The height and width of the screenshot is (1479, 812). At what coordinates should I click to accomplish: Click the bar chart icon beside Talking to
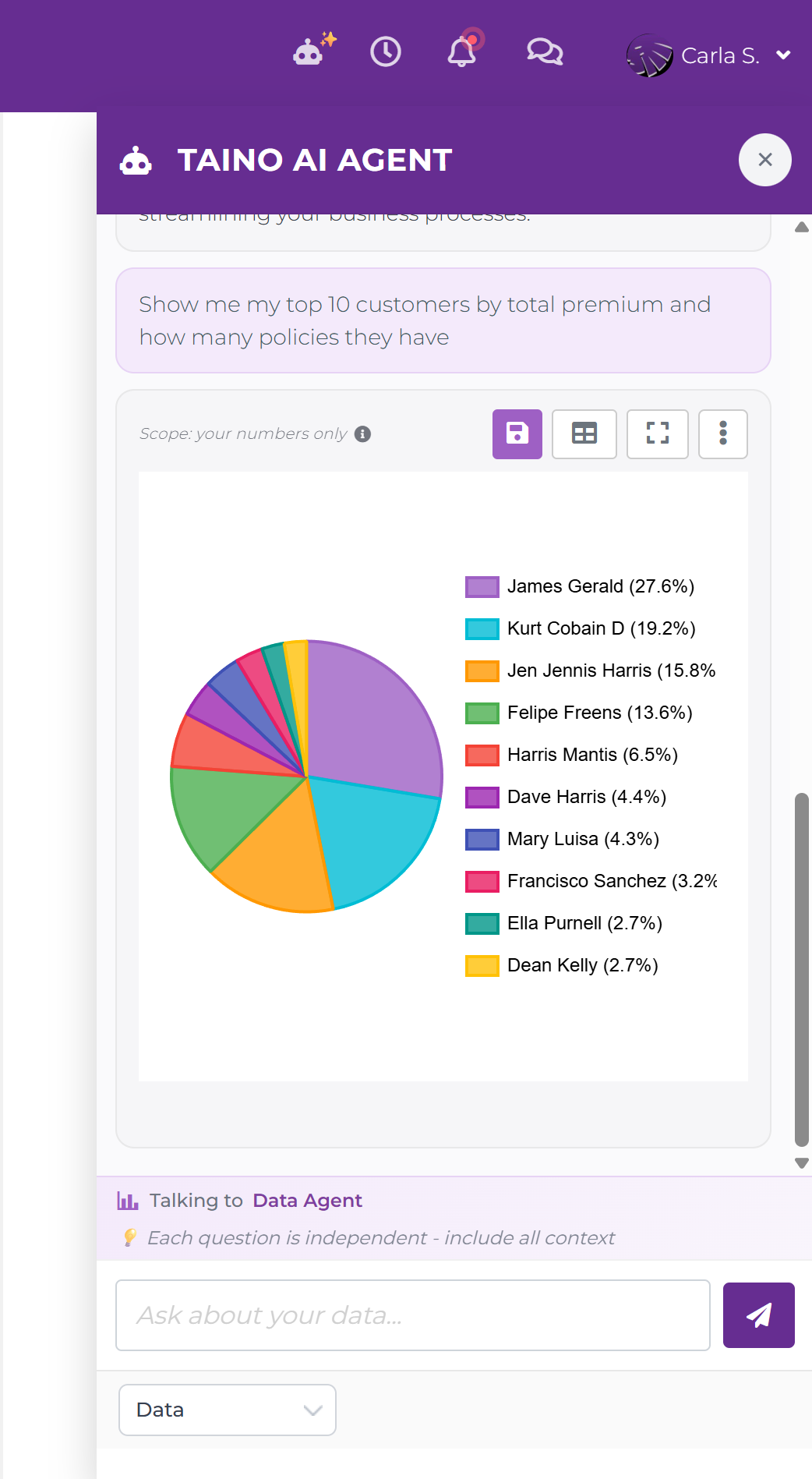[x=127, y=1200]
